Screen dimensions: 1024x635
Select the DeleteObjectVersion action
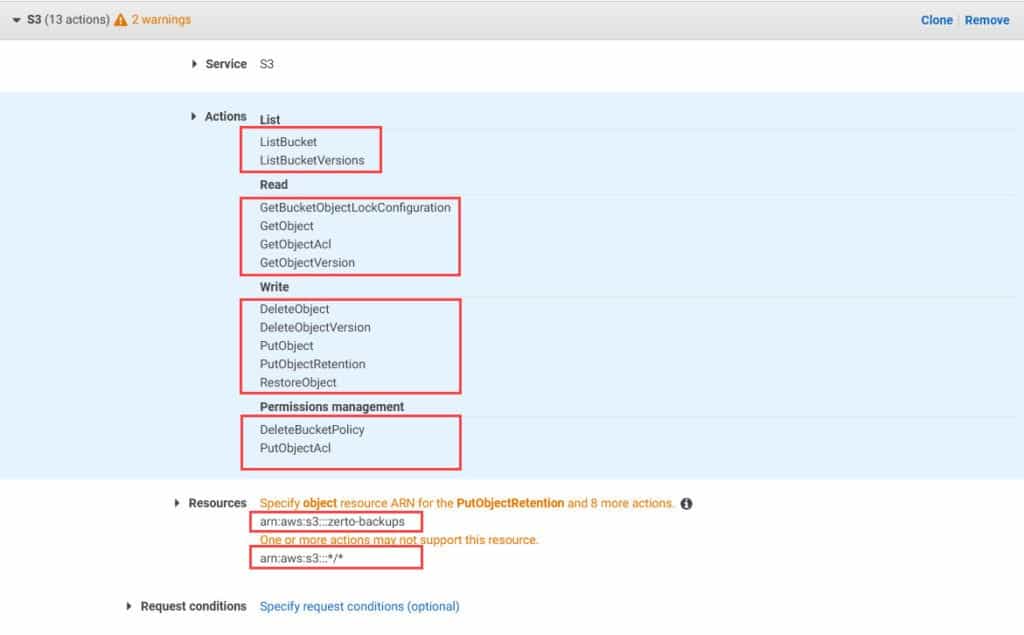315,327
